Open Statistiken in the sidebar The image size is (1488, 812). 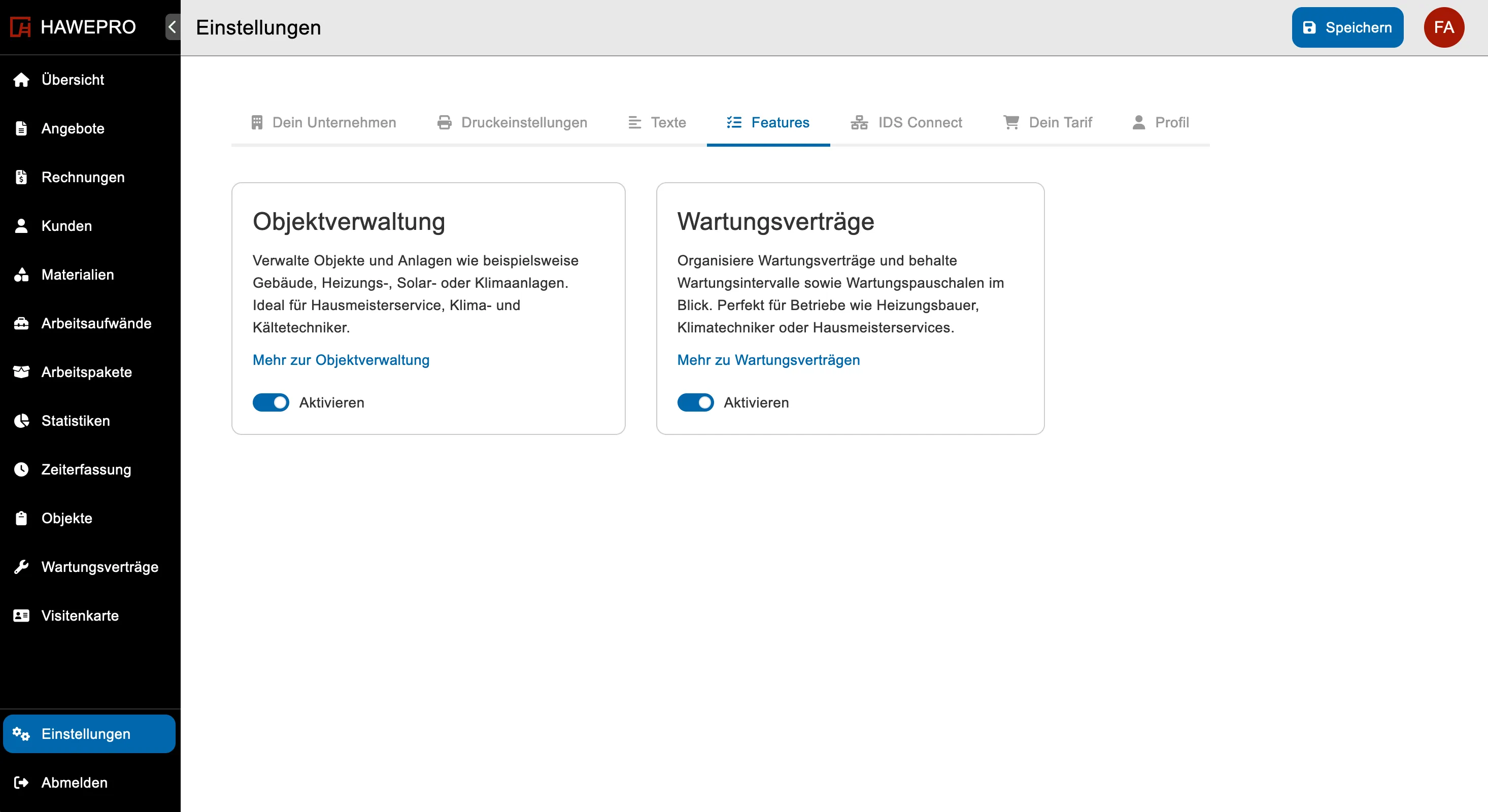tap(89, 420)
